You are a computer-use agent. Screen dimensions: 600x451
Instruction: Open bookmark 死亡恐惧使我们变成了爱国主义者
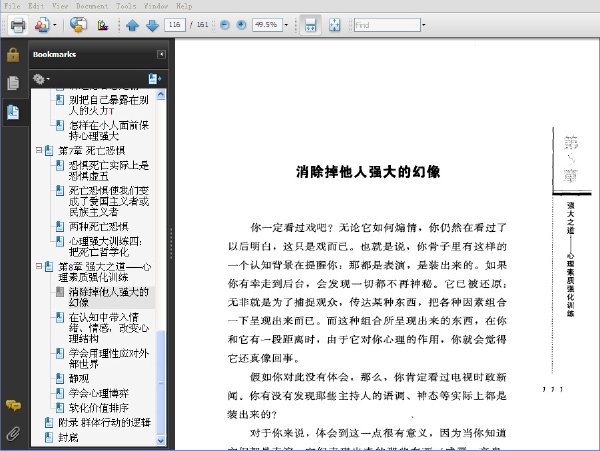(109, 201)
